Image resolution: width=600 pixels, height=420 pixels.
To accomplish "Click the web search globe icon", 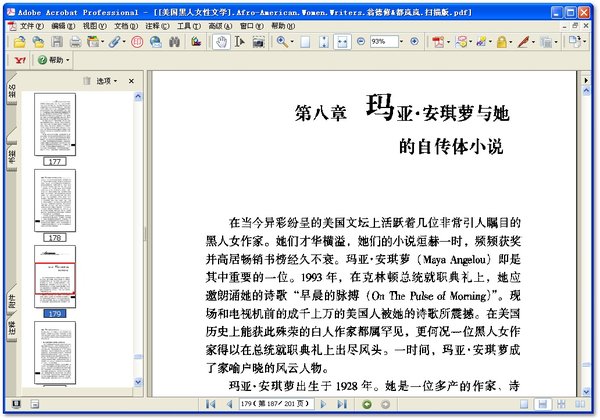I will point(155,41).
